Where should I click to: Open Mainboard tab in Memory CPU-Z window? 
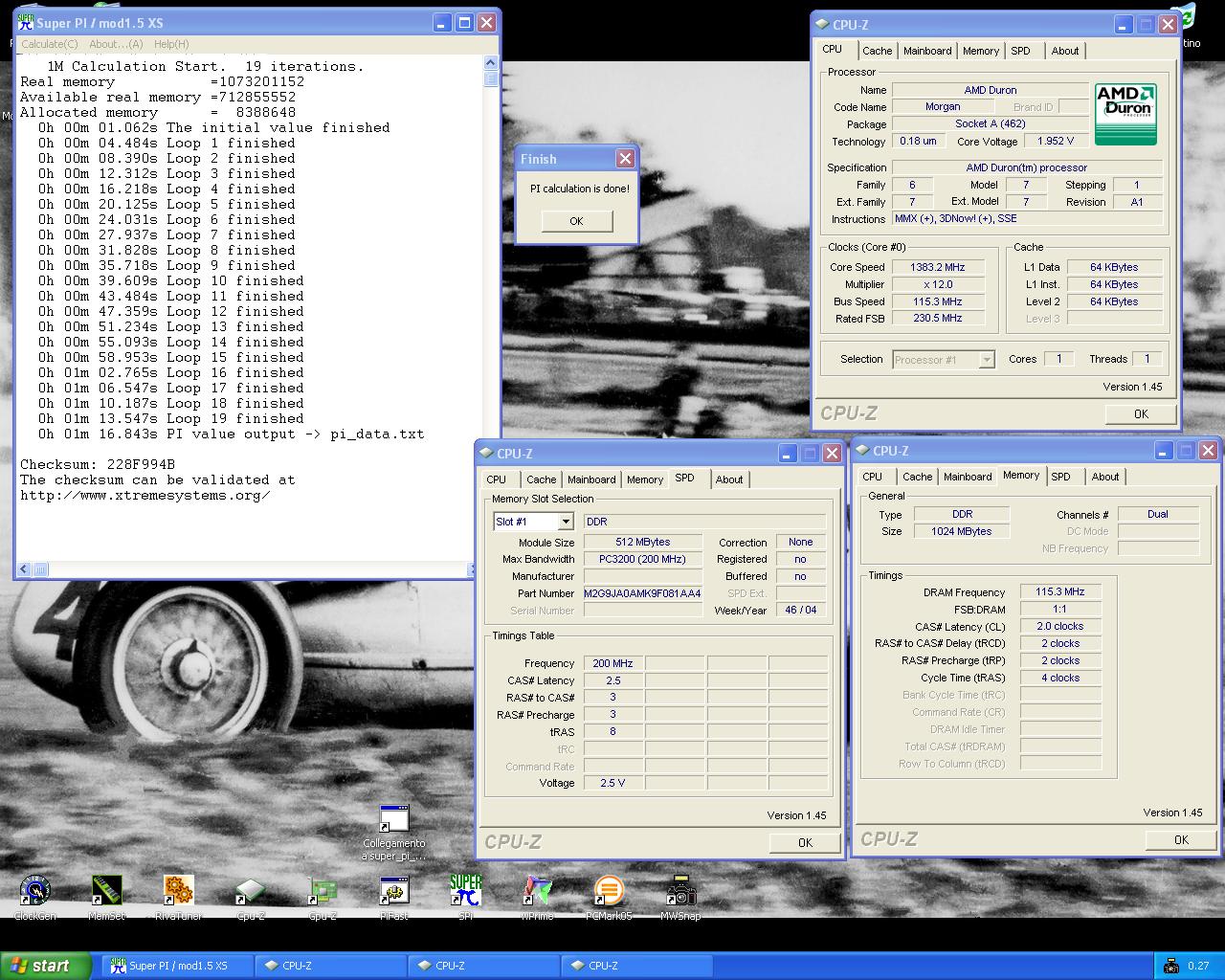click(968, 477)
